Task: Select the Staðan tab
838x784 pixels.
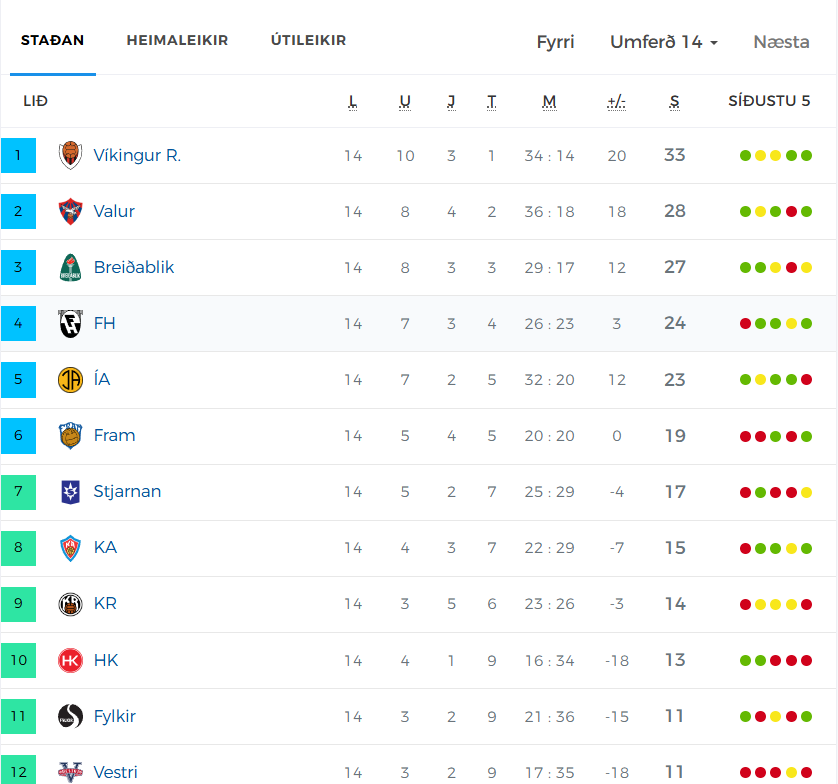Action: [52, 40]
